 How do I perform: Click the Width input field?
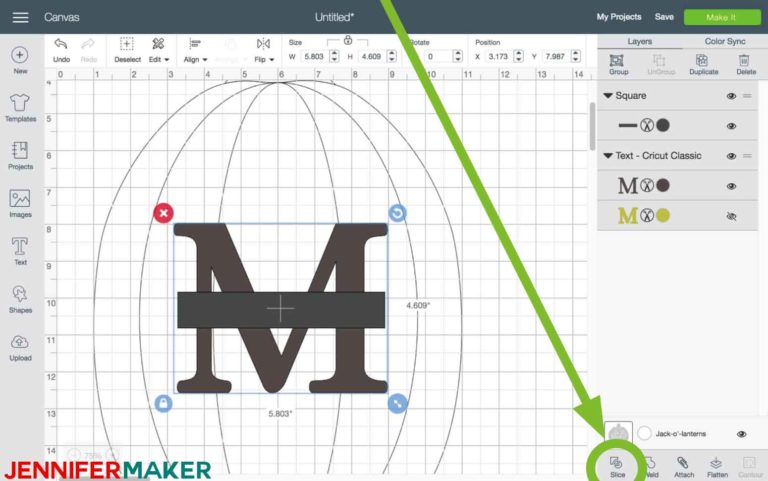[314, 56]
